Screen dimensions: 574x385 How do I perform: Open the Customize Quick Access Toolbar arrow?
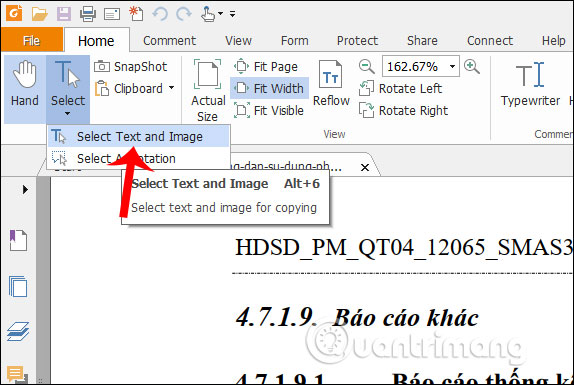pyautogui.click(x=232, y=14)
